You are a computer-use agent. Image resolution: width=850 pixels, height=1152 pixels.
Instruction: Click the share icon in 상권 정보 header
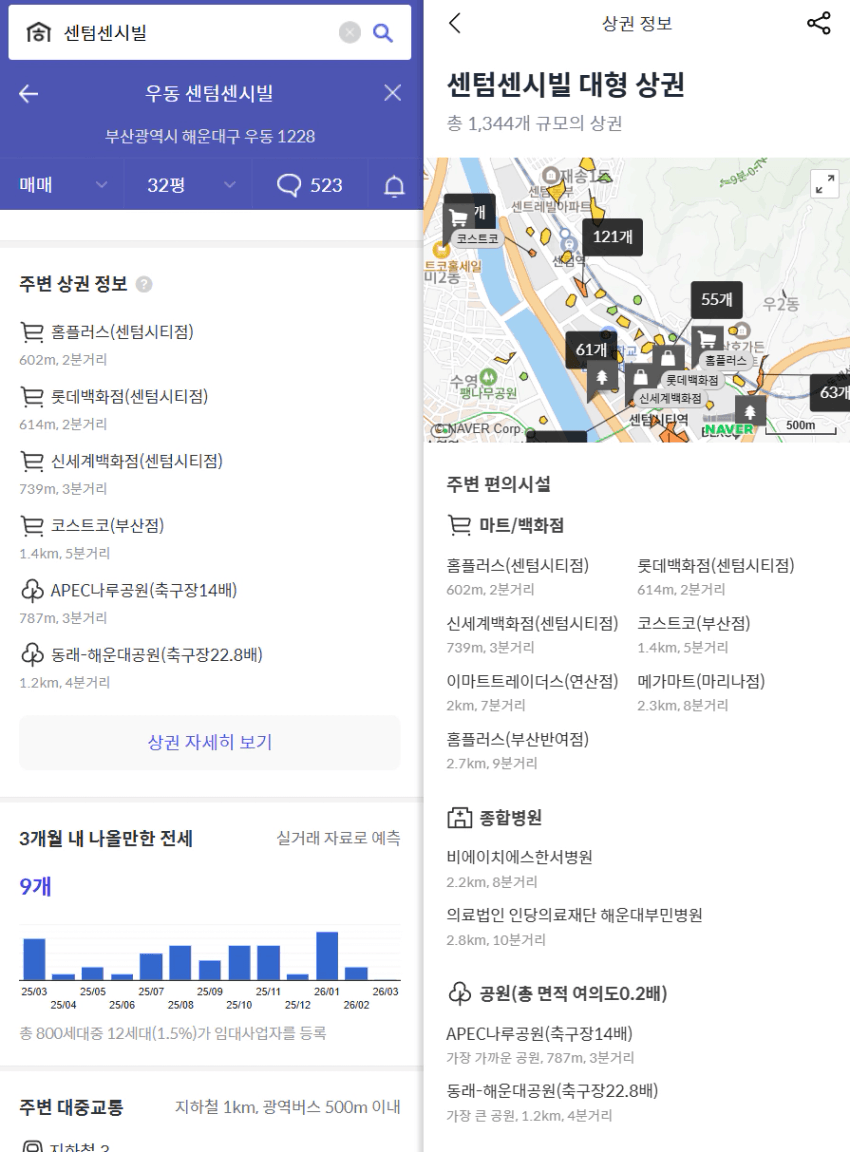tap(819, 24)
